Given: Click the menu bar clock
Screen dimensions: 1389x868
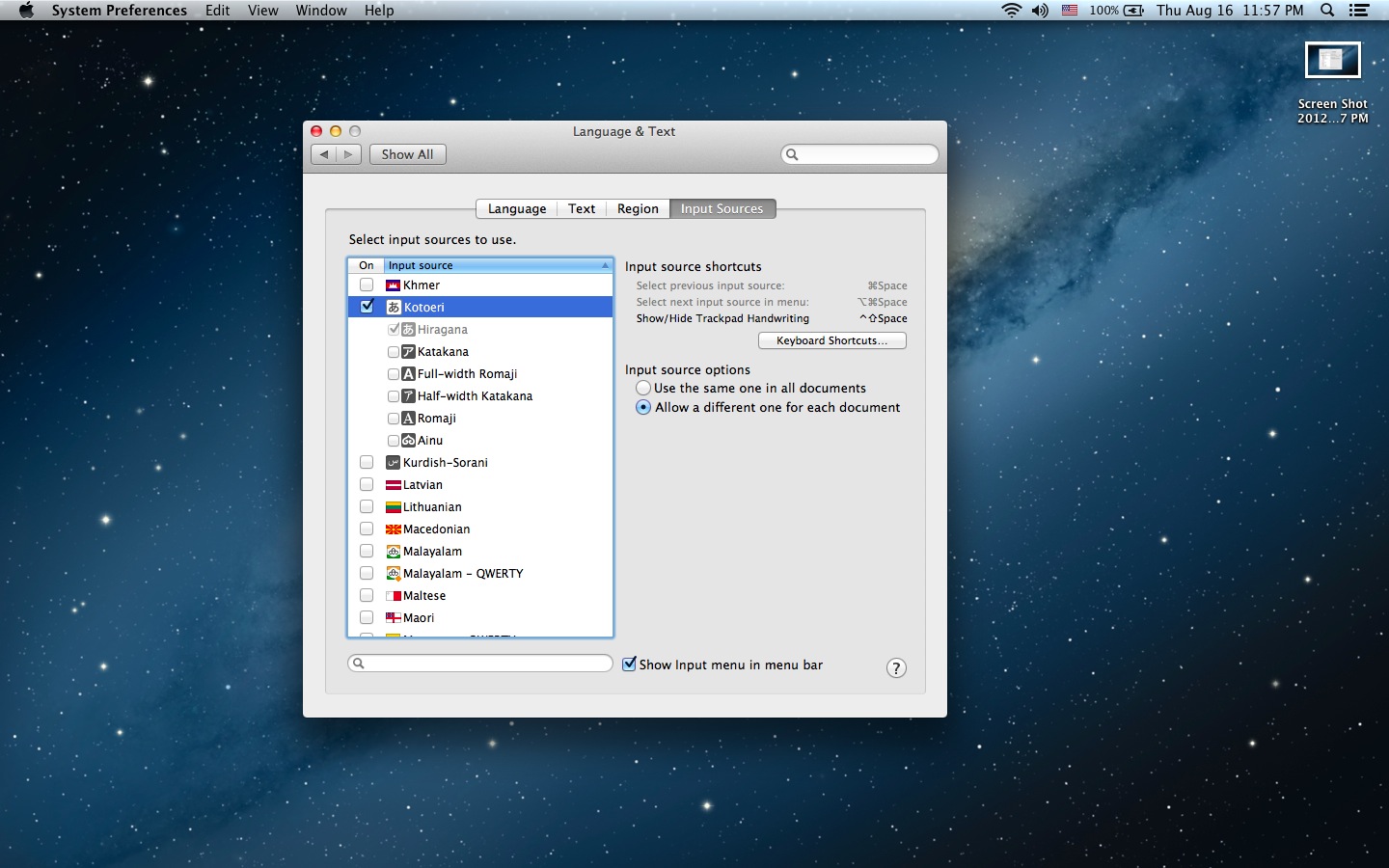Looking at the screenshot, I should click(x=1230, y=11).
